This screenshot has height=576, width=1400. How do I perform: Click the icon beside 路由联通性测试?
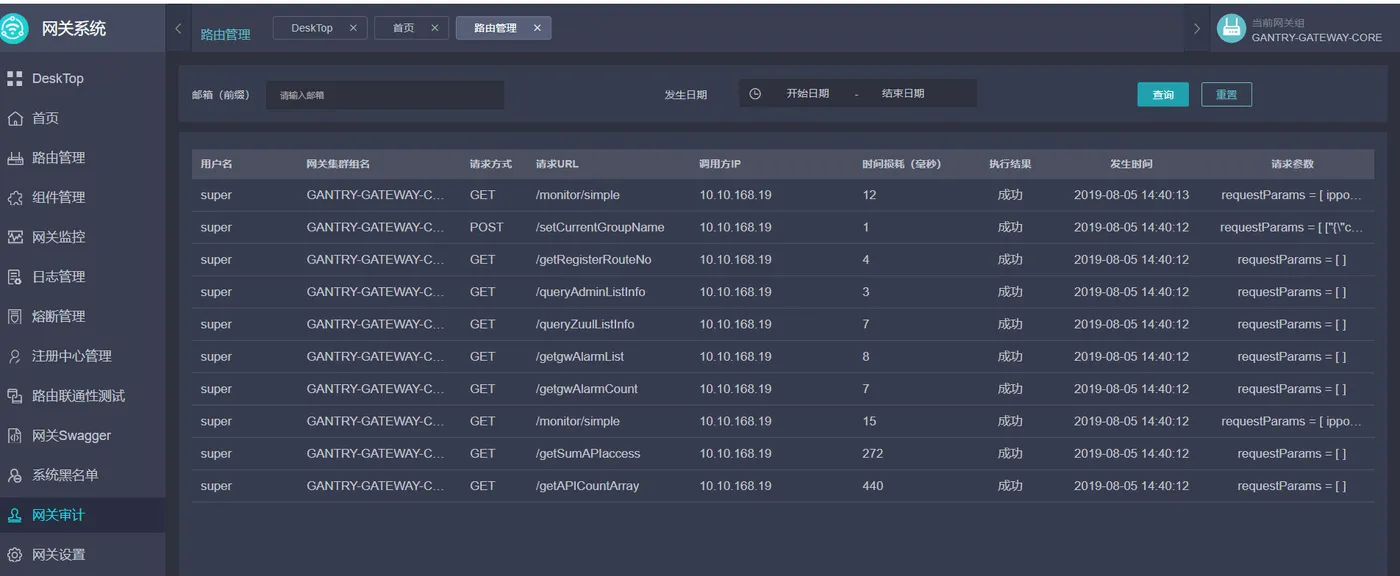15,396
